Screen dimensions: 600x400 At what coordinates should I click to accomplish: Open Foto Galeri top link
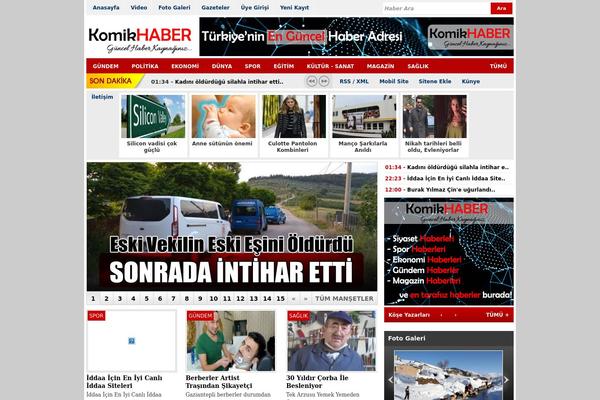(174, 7)
